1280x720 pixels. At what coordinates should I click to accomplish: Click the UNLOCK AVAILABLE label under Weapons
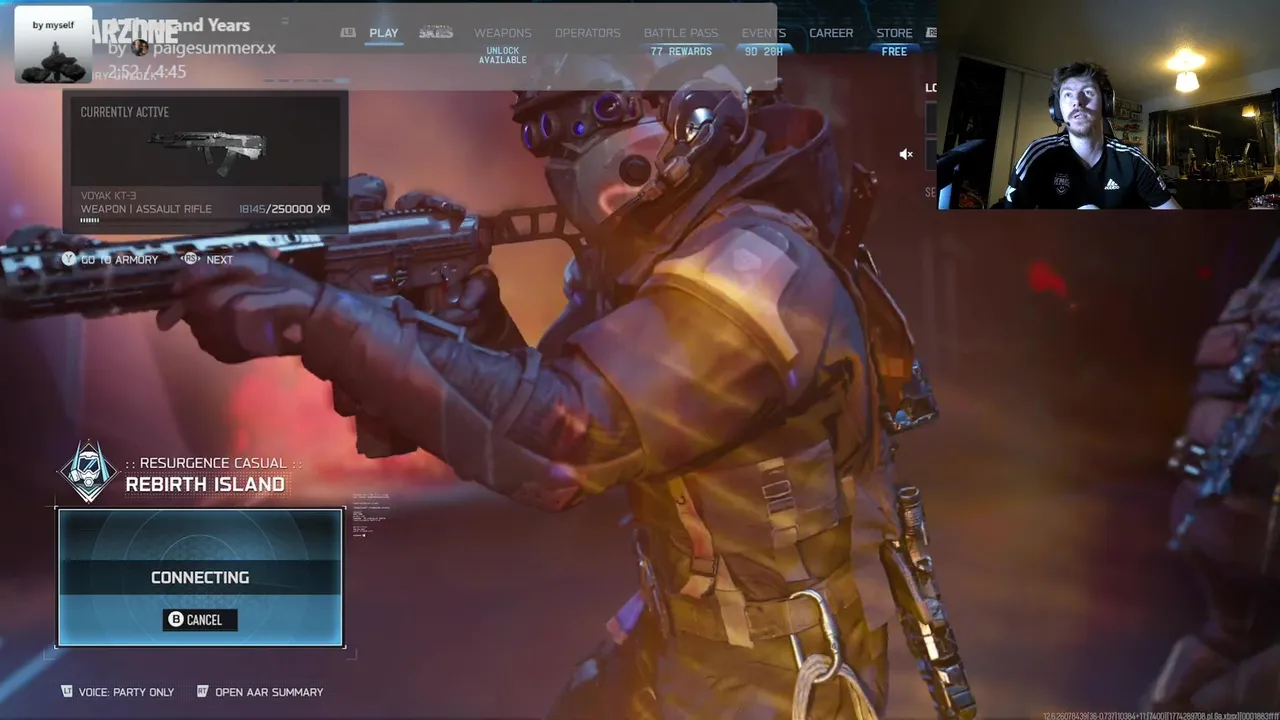[x=502, y=55]
